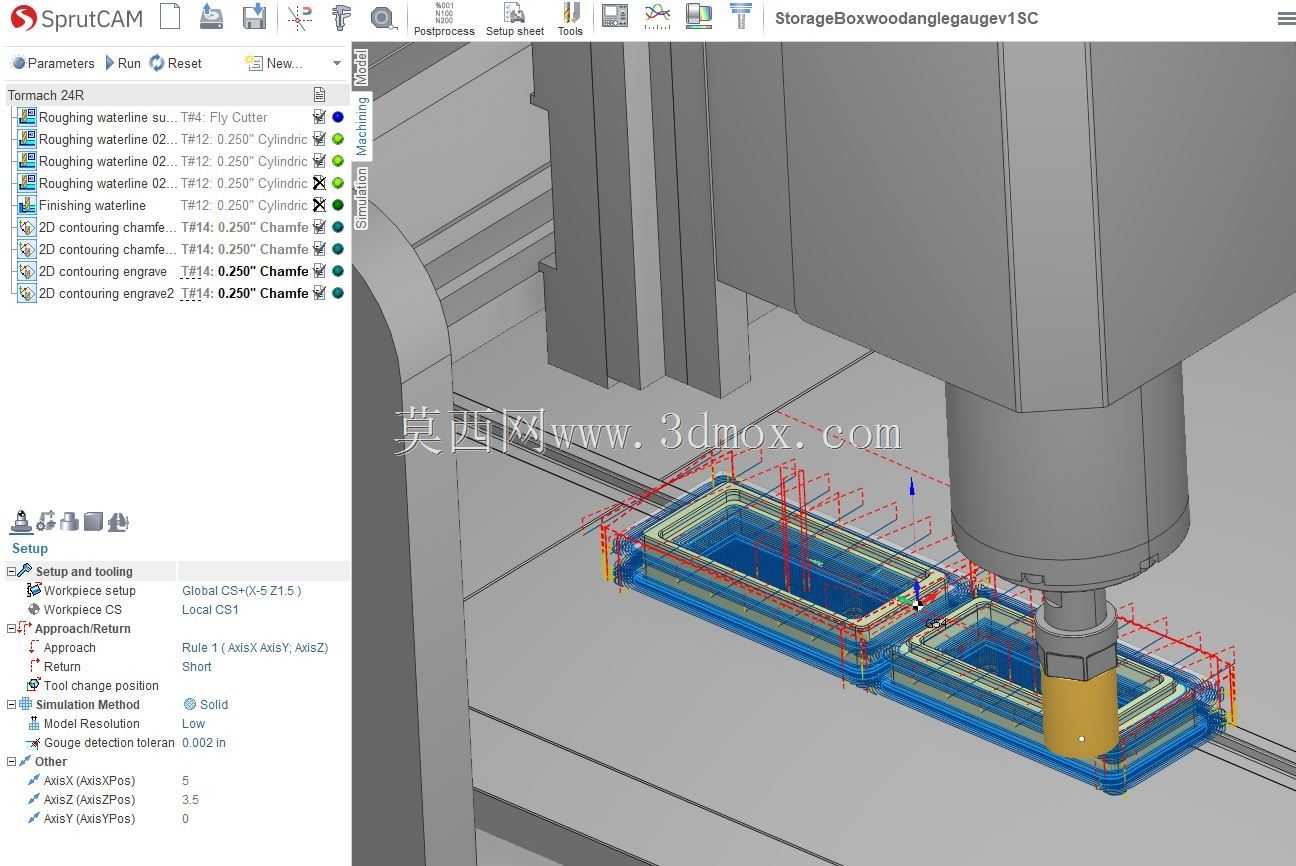Click the blue status dot of Fly Cutter operation

338,117
